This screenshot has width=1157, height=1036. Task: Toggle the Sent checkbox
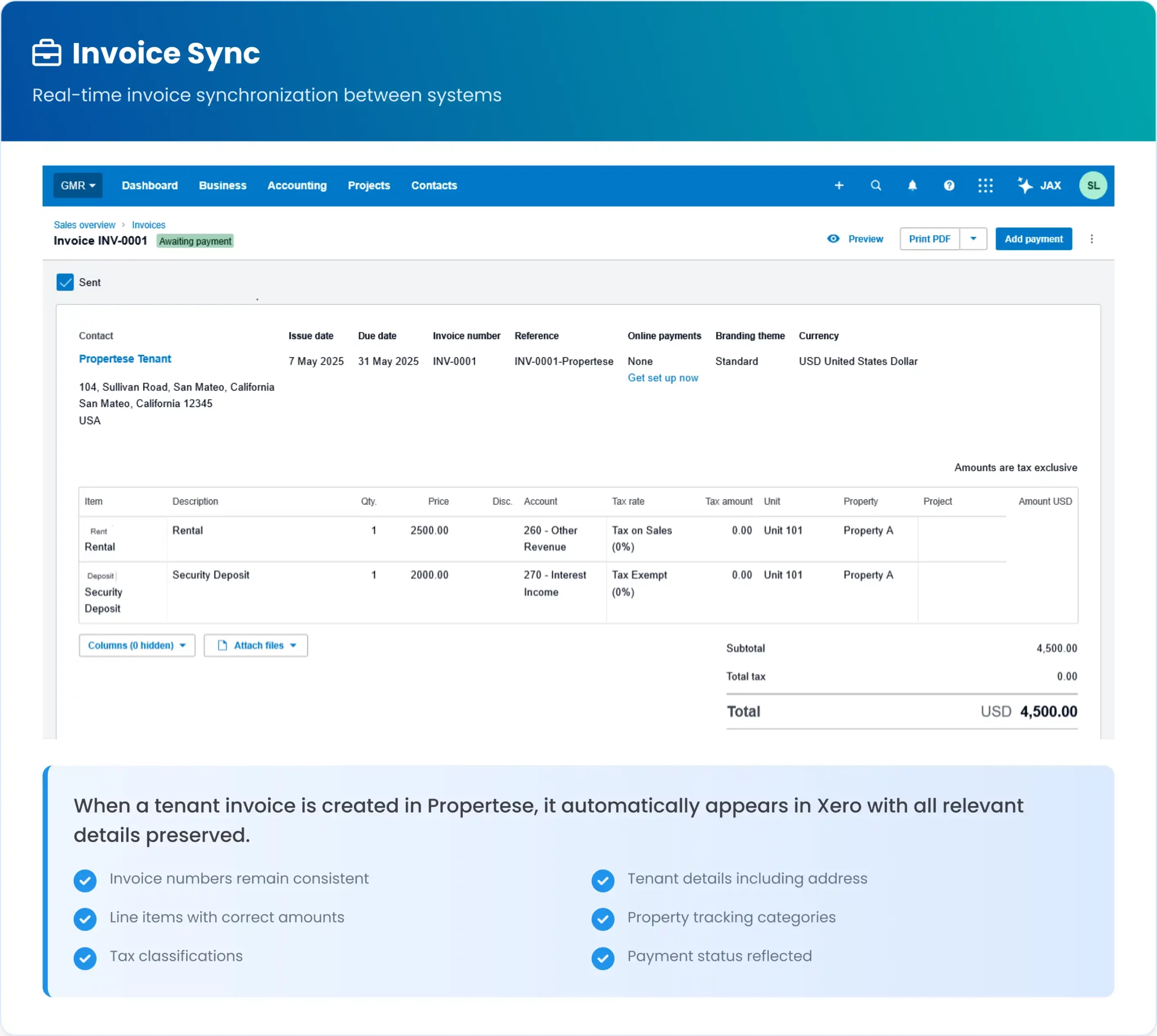[x=65, y=283]
